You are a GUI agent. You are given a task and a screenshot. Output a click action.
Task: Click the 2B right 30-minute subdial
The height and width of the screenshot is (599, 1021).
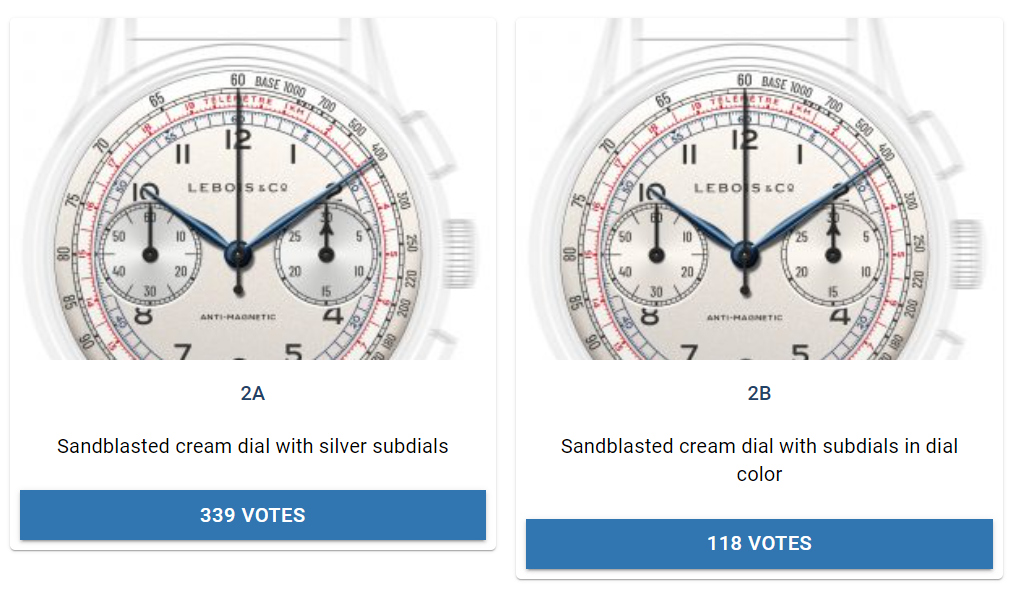[x=833, y=255]
